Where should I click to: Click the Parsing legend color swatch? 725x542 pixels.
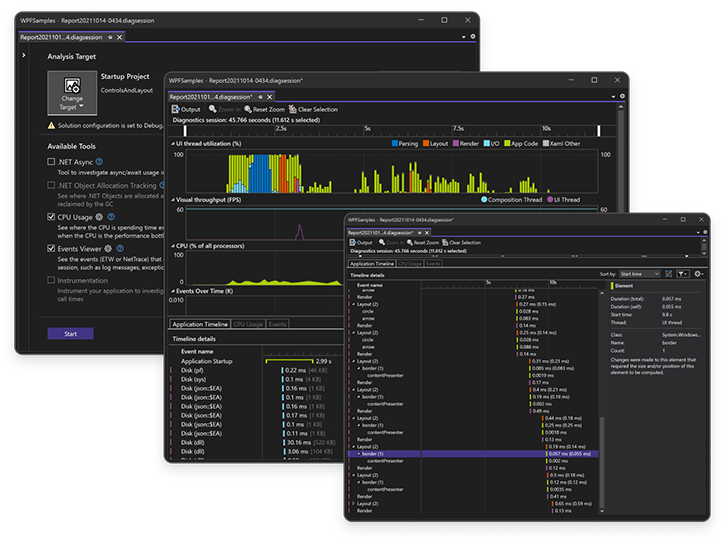[395, 143]
